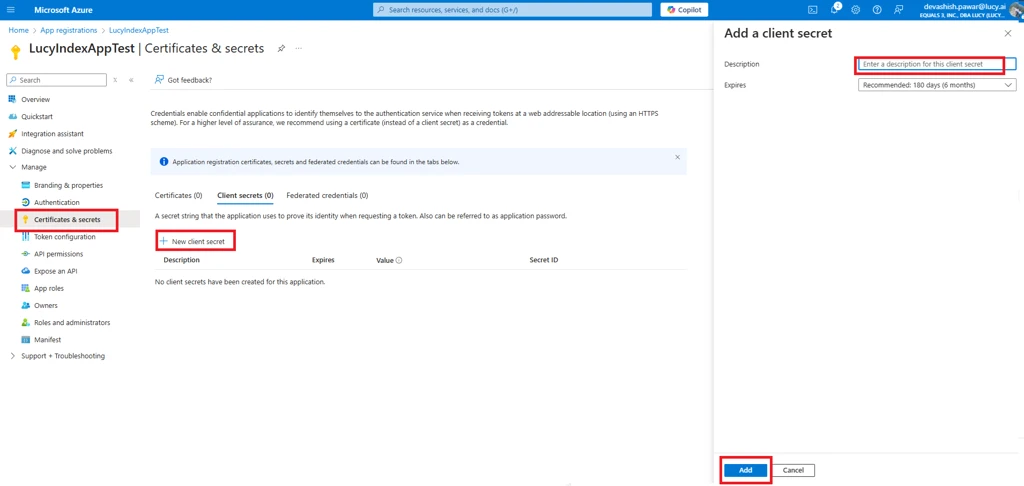Switch to the Certificates (0) tab

point(178,195)
